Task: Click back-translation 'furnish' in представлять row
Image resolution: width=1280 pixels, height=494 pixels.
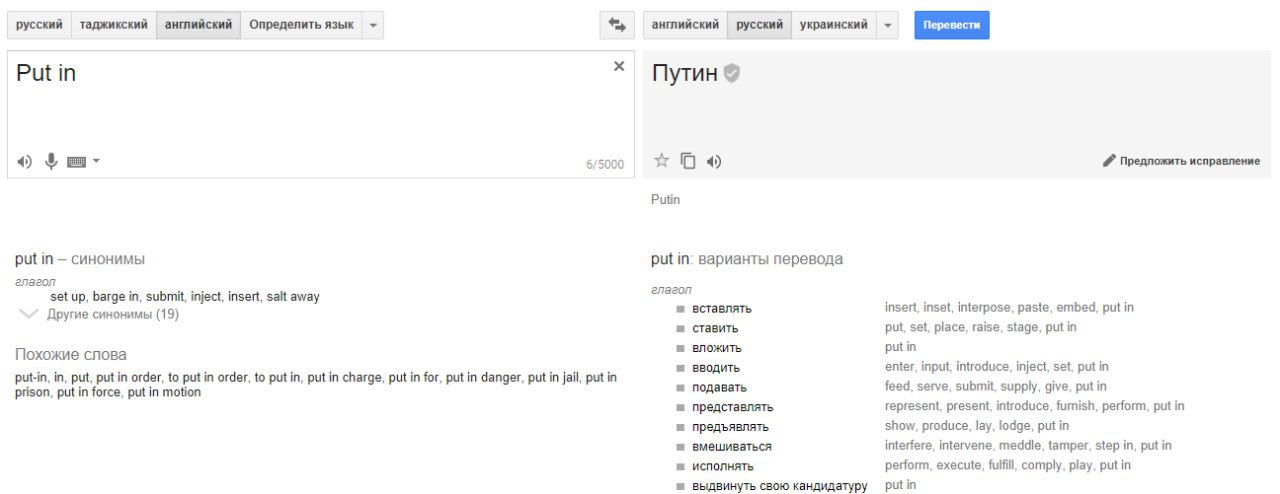Action: click(x=1076, y=406)
